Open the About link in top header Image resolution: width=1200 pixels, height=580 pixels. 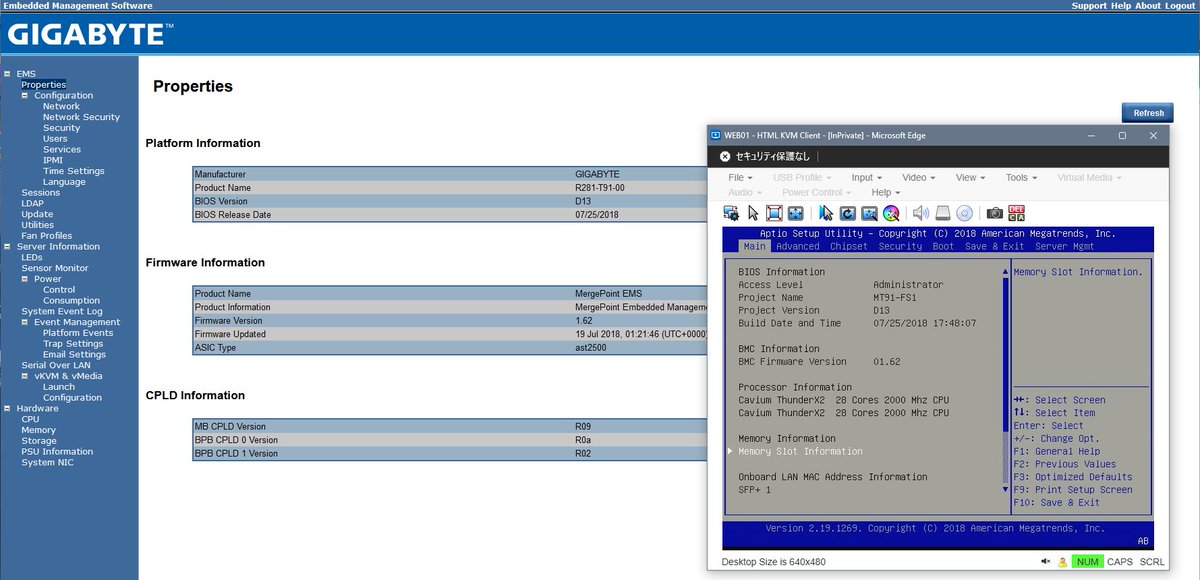pos(1148,6)
